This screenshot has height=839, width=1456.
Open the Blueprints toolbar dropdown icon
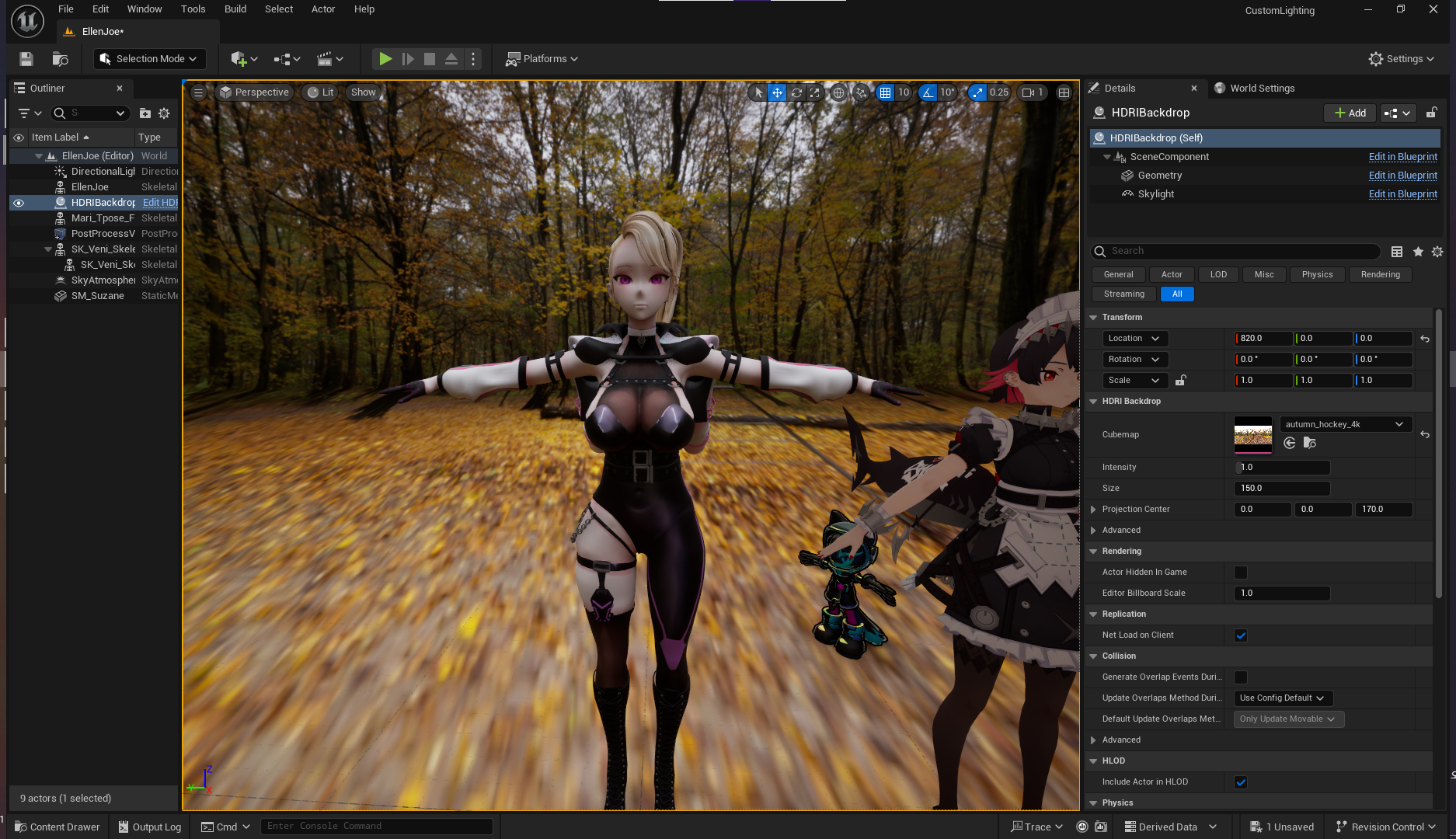tap(287, 59)
